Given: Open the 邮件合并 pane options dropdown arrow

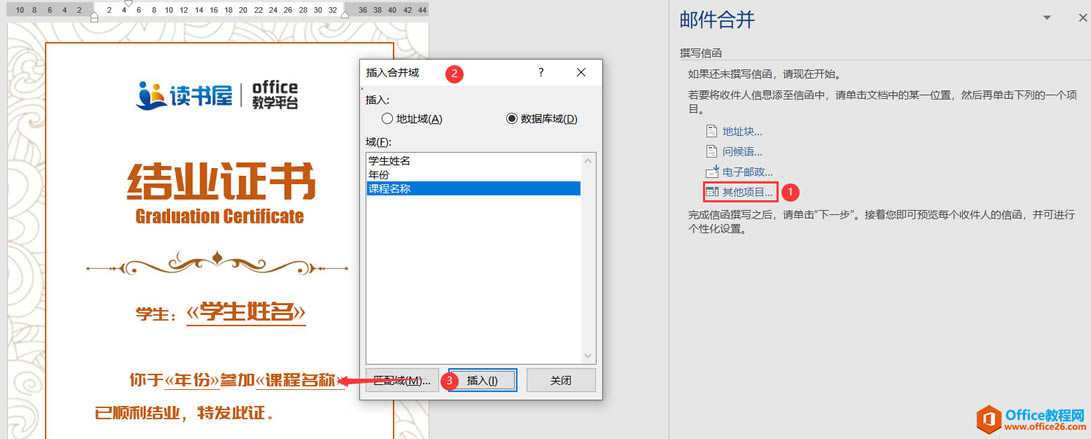Looking at the screenshot, I should pos(1046,17).
